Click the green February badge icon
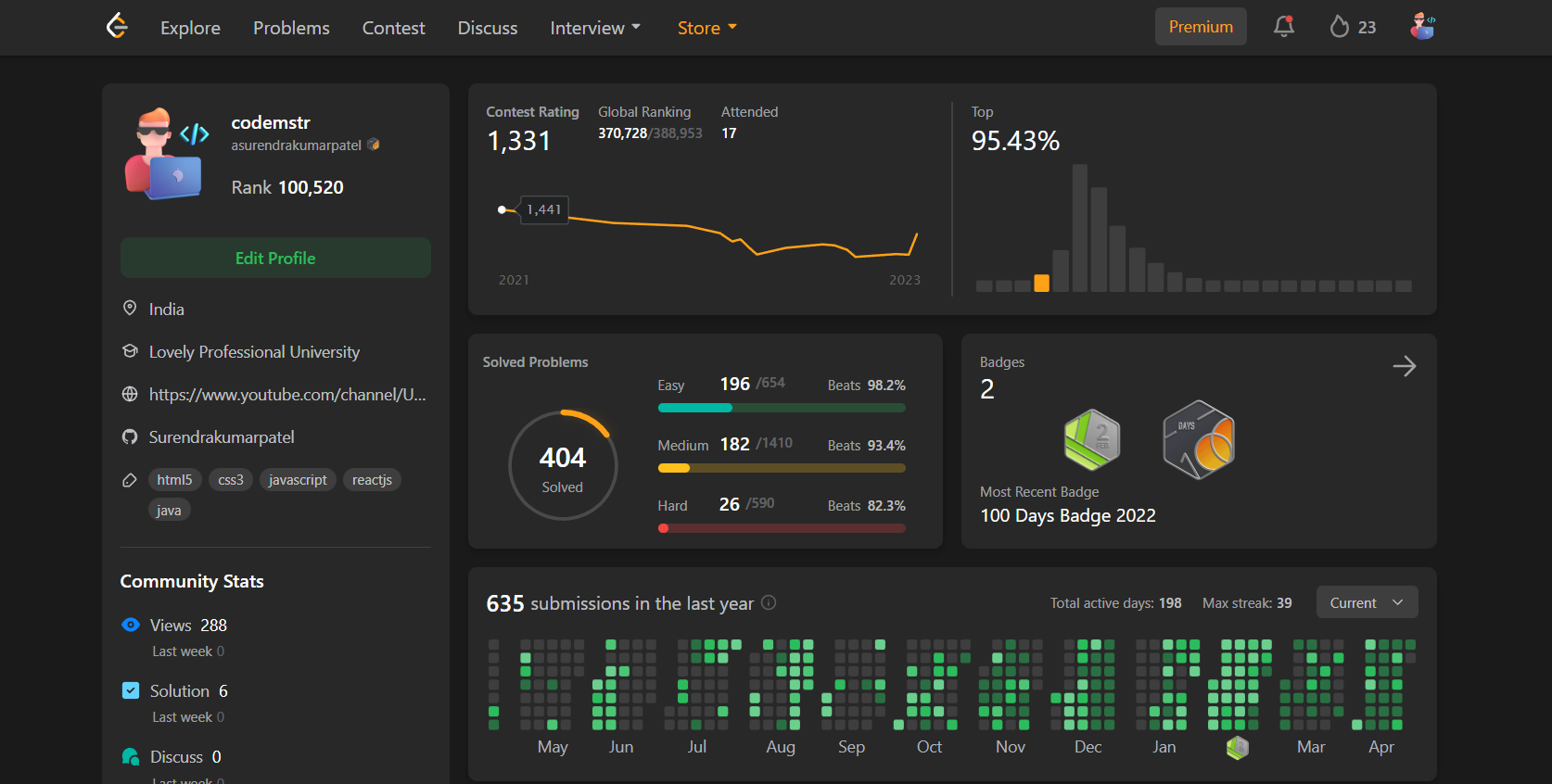Image resolution: width=1552 pixels, height=784 pixels. 1092,439
